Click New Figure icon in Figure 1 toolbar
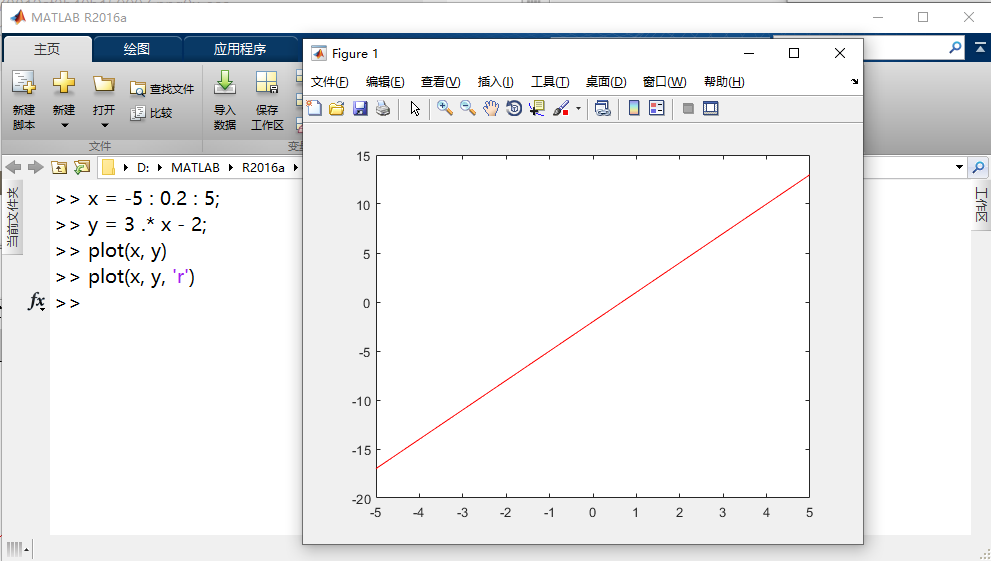991x561 pixels. point(314,109)
